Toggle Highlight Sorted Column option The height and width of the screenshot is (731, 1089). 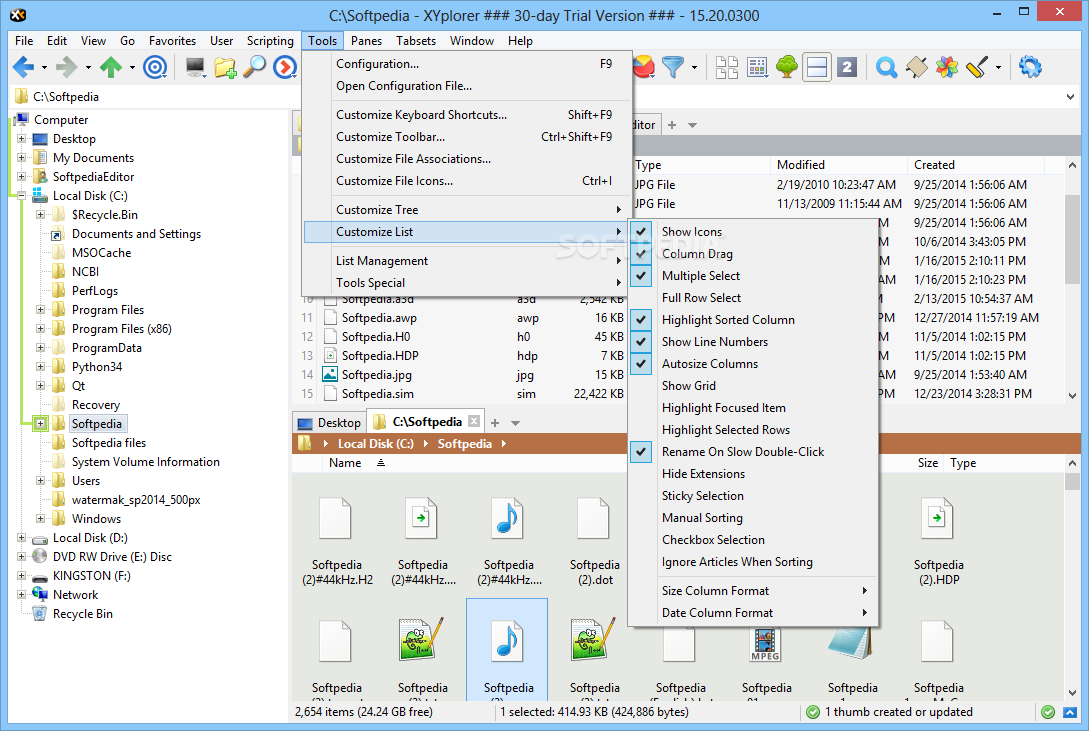pos(753,320)
